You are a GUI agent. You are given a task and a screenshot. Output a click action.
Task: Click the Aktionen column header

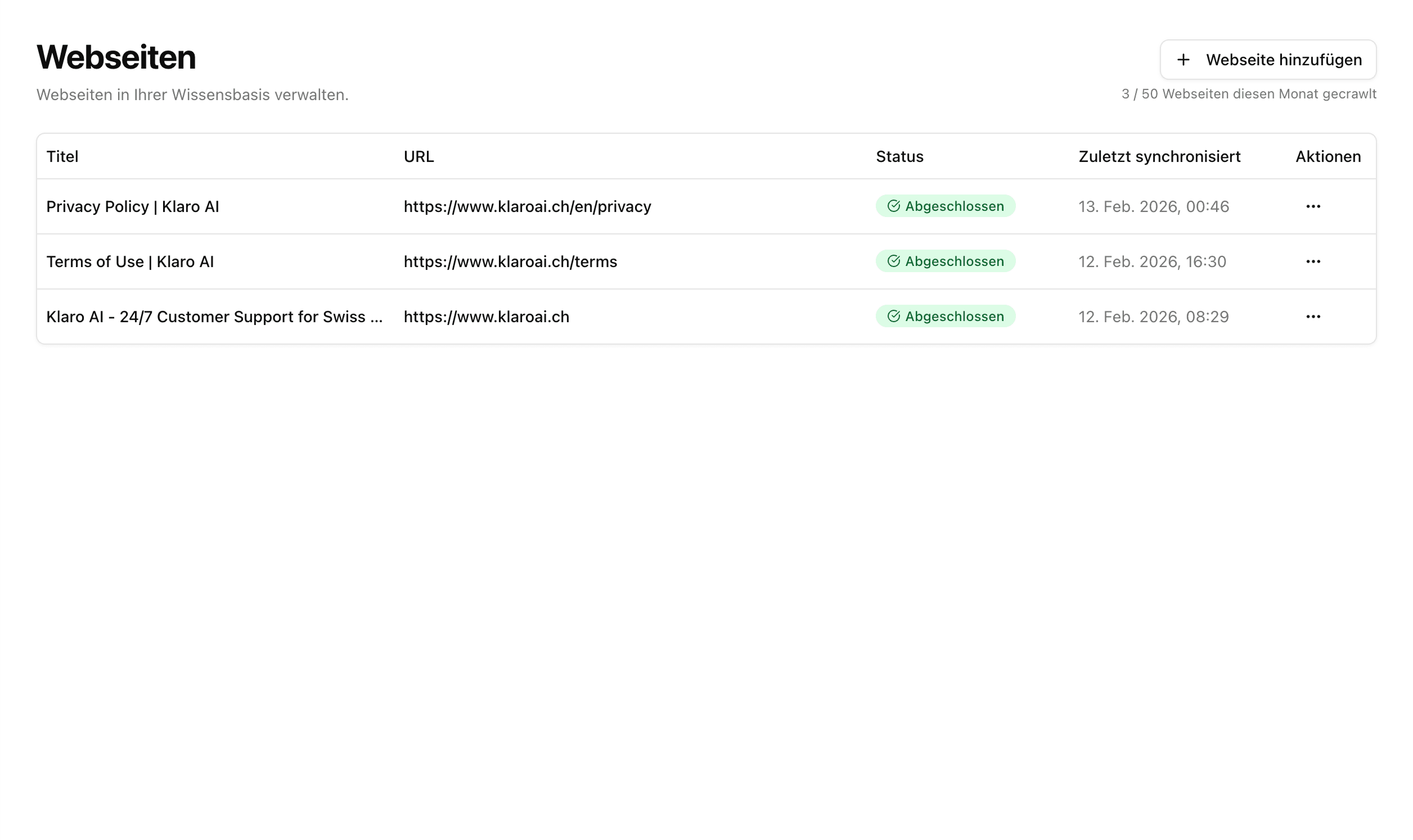[x=1327, y=157]
